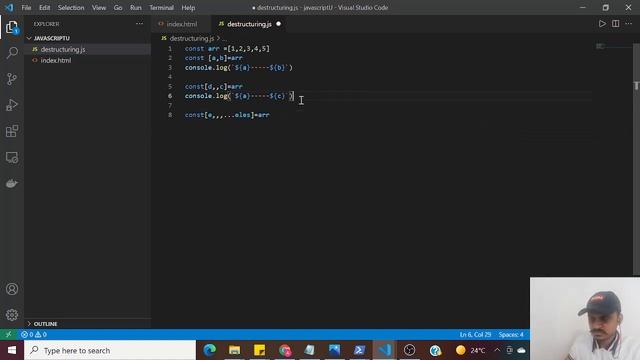This screenshot has width=640, height=360.
Task: Click destructuring.js breadcrumb item
Action: [x=191, y=38]
